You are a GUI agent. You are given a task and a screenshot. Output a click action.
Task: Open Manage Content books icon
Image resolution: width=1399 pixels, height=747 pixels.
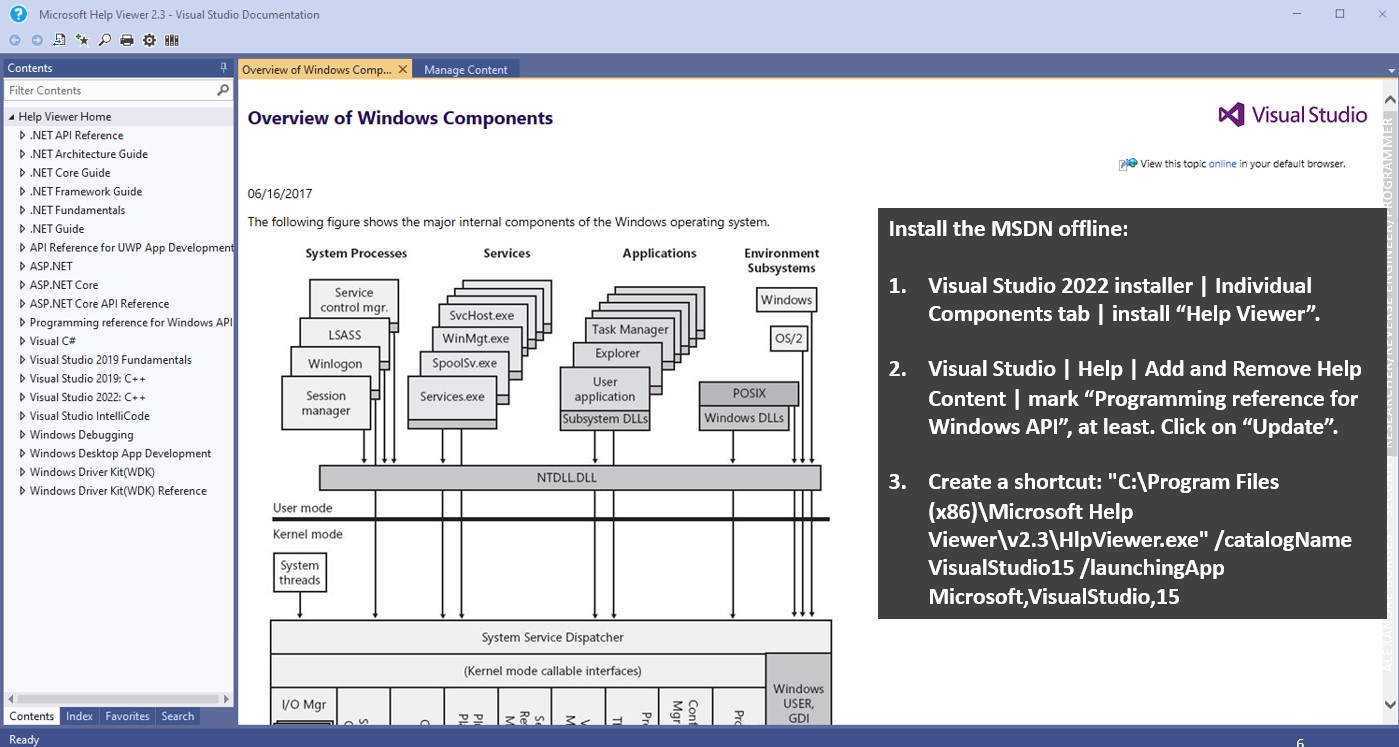coord(172,40)
